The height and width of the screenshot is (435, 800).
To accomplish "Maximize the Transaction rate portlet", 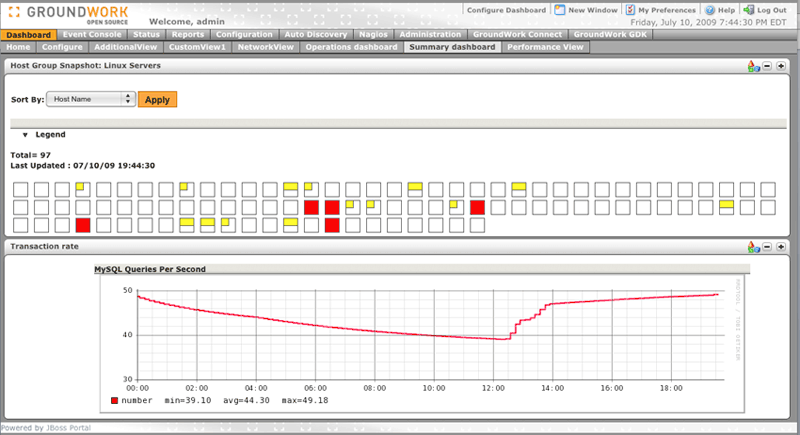I will point(781,246).
